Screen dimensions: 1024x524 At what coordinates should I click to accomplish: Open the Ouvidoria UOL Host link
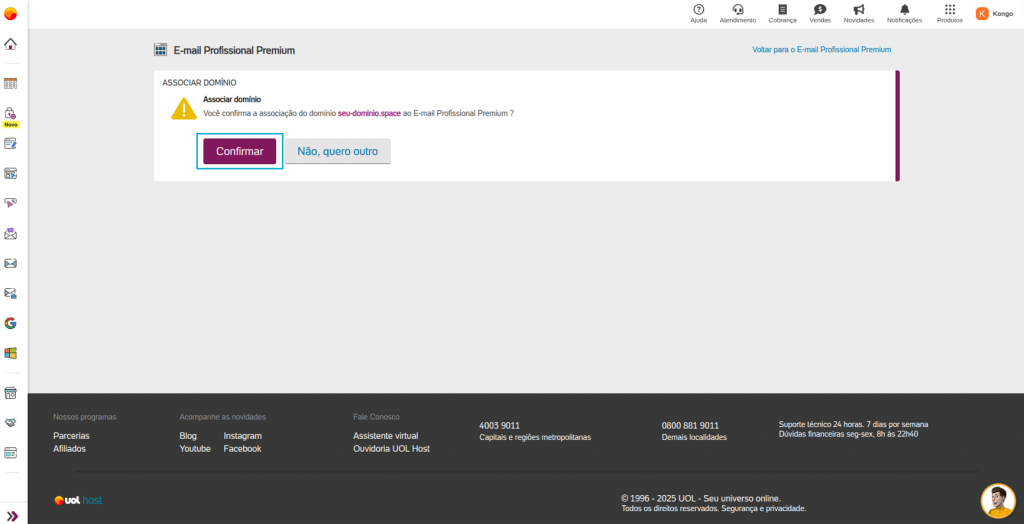(391, 449)
